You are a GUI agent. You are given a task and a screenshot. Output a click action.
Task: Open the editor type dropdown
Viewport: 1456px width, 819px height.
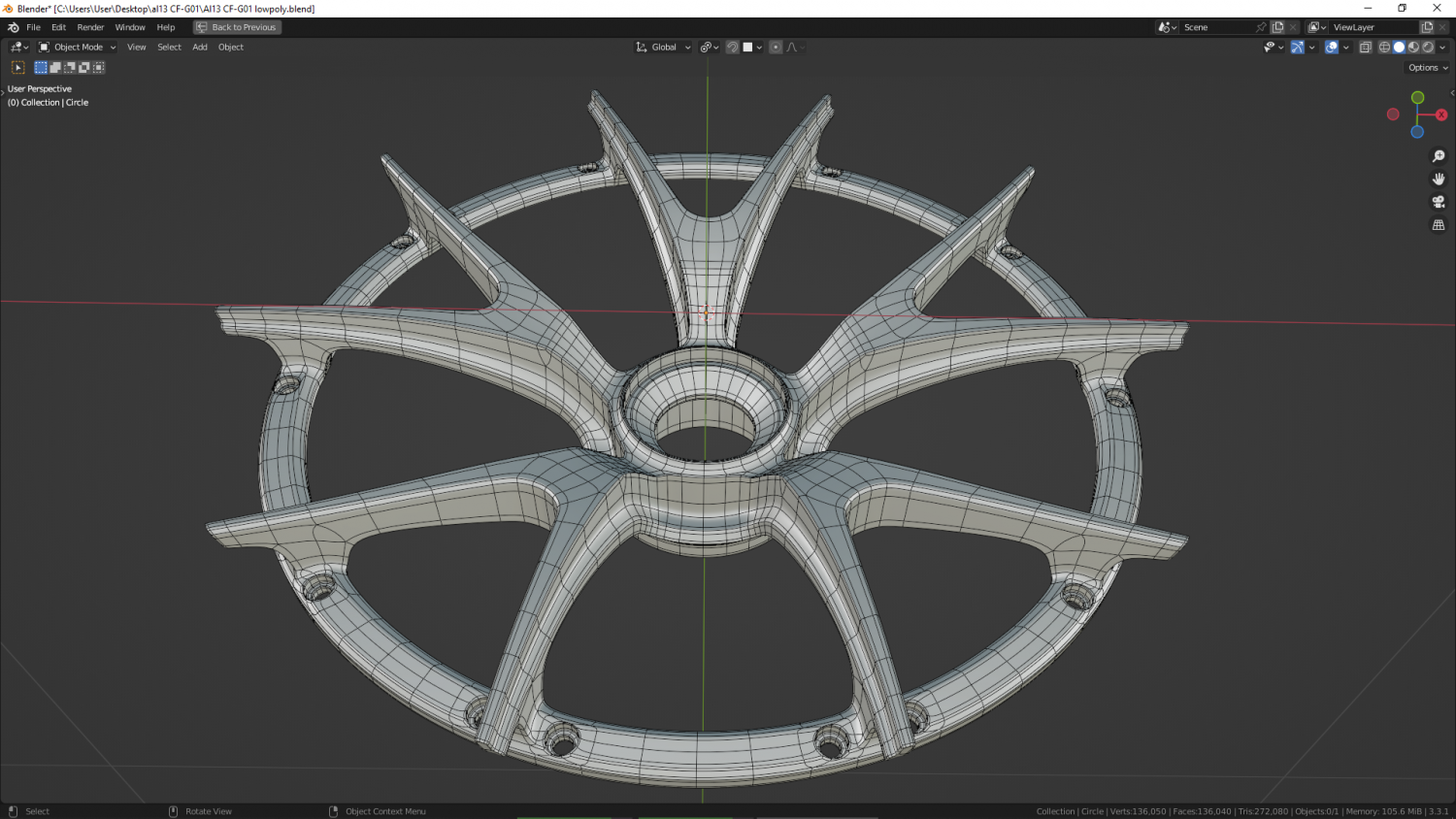tap(19, 47)
